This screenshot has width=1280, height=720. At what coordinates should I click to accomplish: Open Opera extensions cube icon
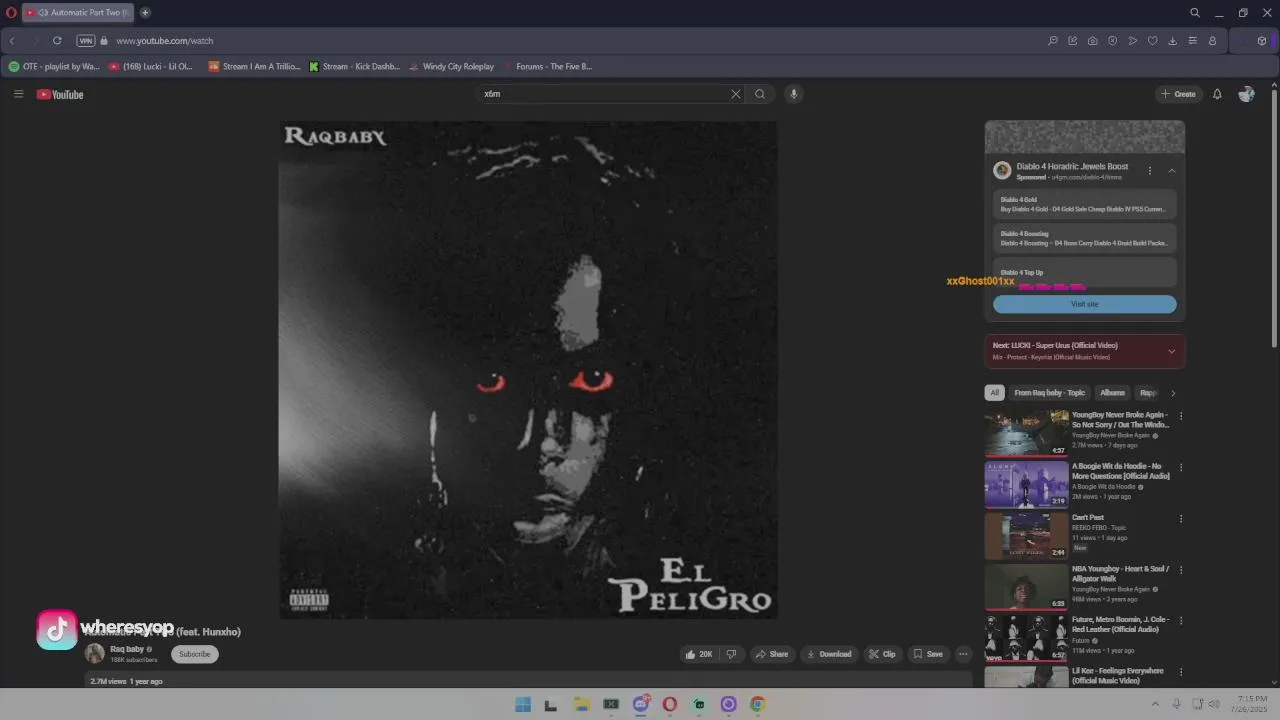pyautogui.click(x=1262, y=41)
